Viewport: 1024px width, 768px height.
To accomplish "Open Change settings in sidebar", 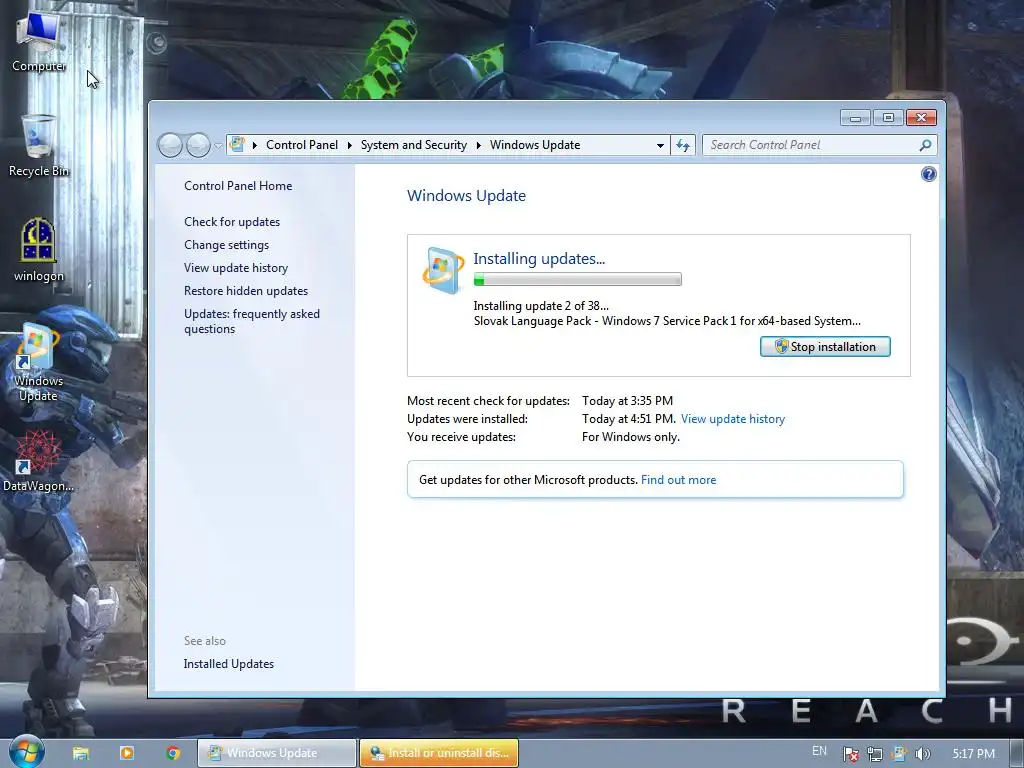I will tap(226, 245).
